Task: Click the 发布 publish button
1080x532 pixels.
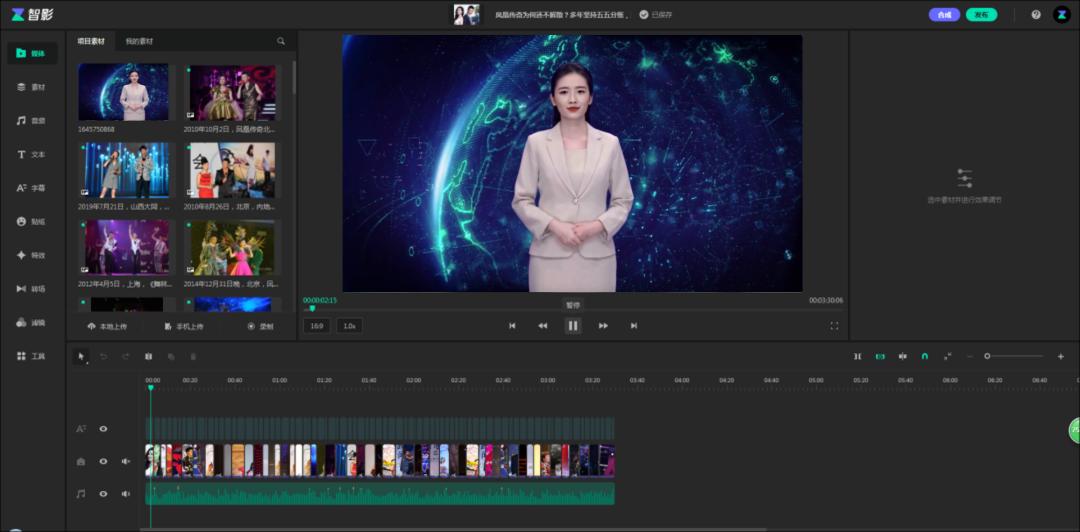Action: point(981,15)
